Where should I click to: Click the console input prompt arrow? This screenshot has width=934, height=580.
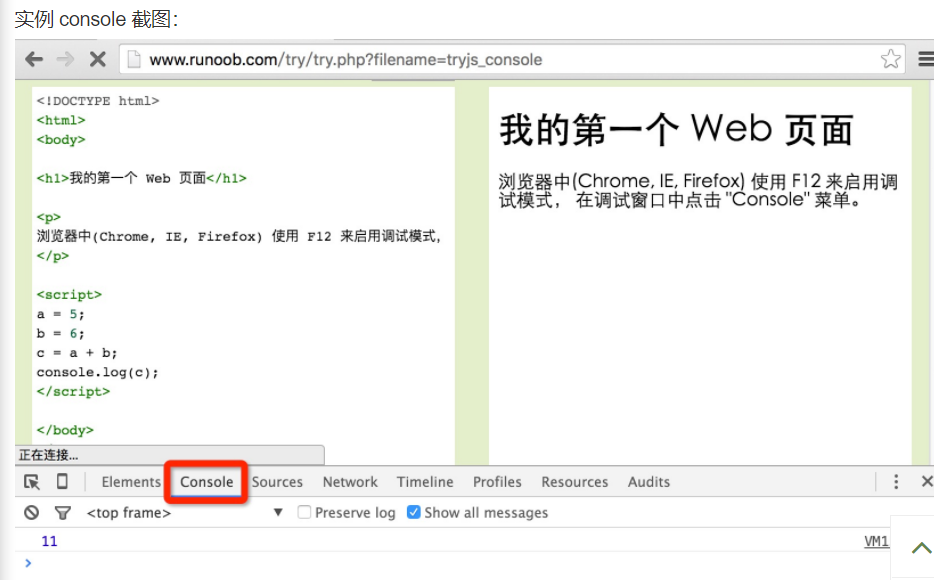click(28, 563)
